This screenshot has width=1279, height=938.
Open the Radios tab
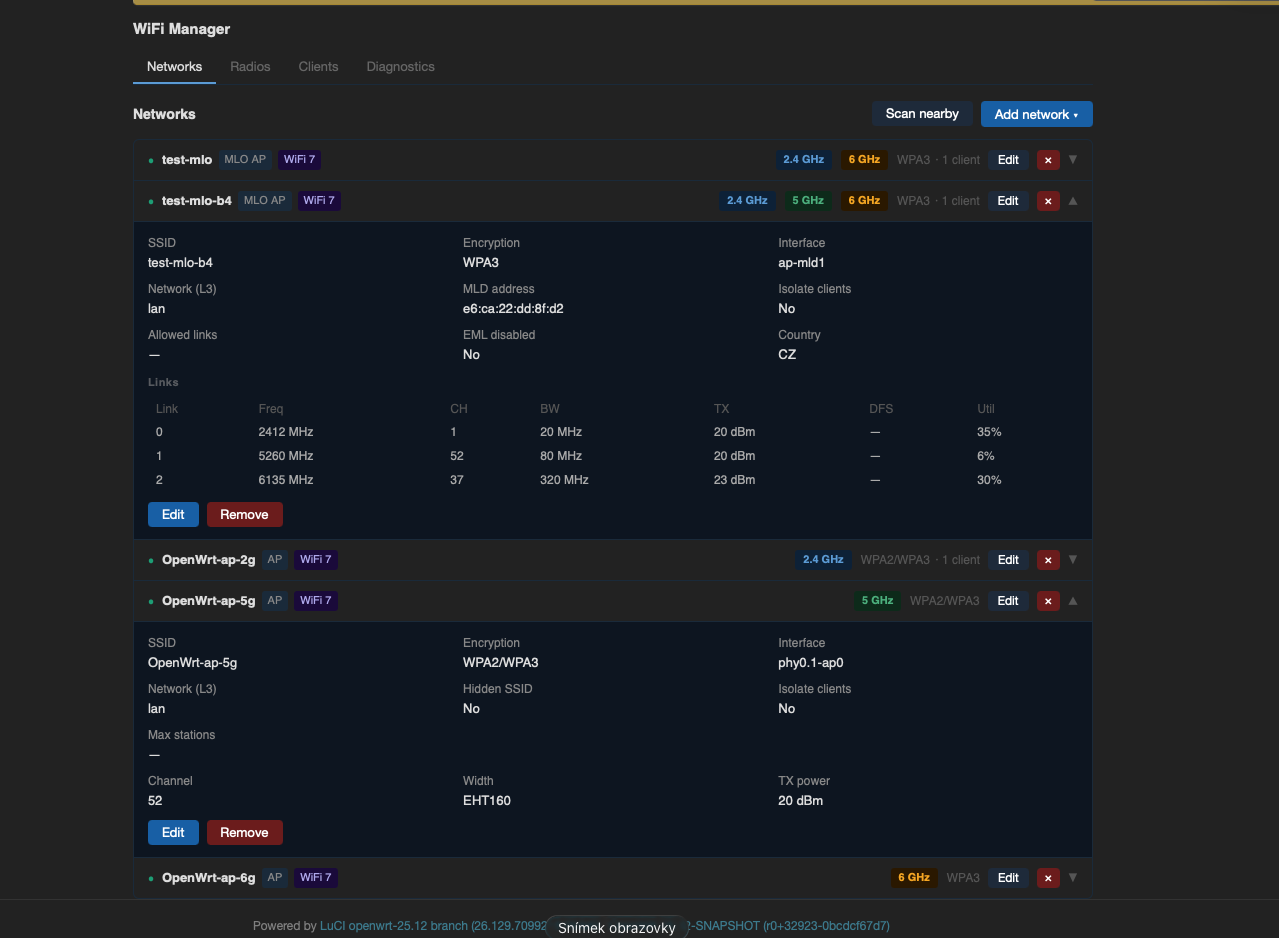(250, 66)
